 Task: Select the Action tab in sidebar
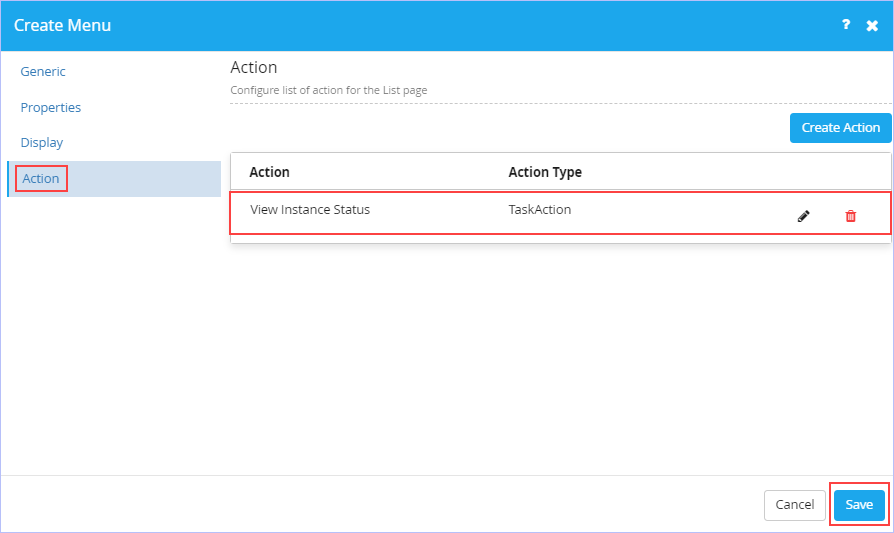pyautogui.click(x=40, y=178)
